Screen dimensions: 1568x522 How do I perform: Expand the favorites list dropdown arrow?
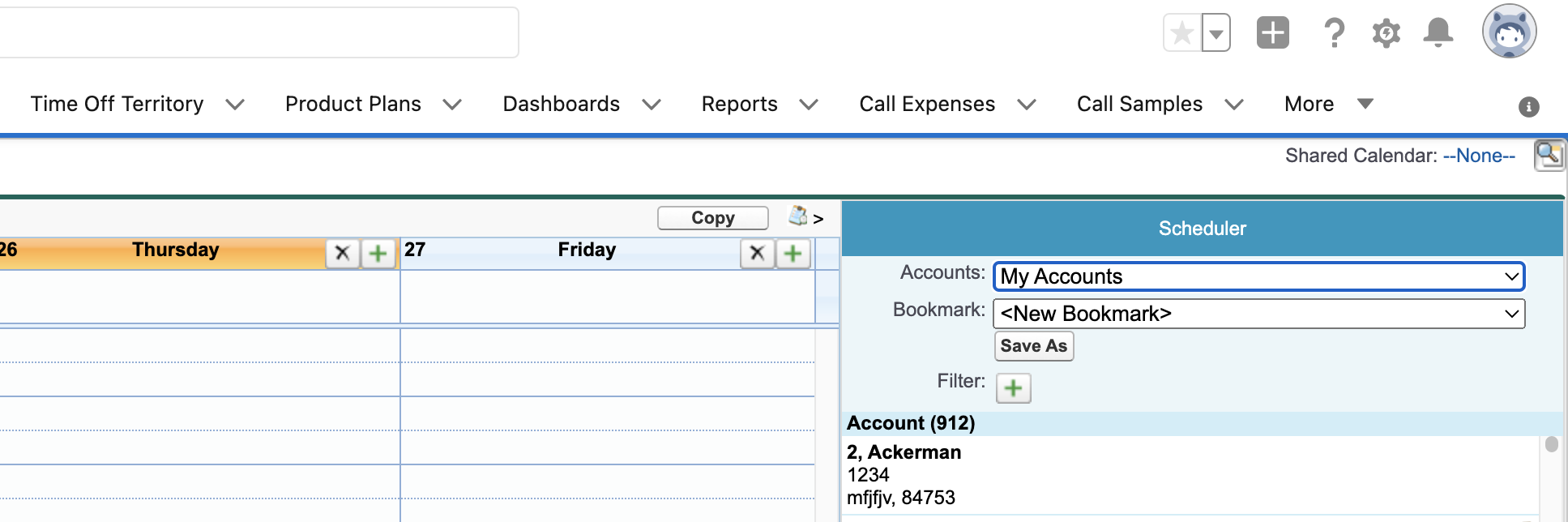tap(1216, 34)
